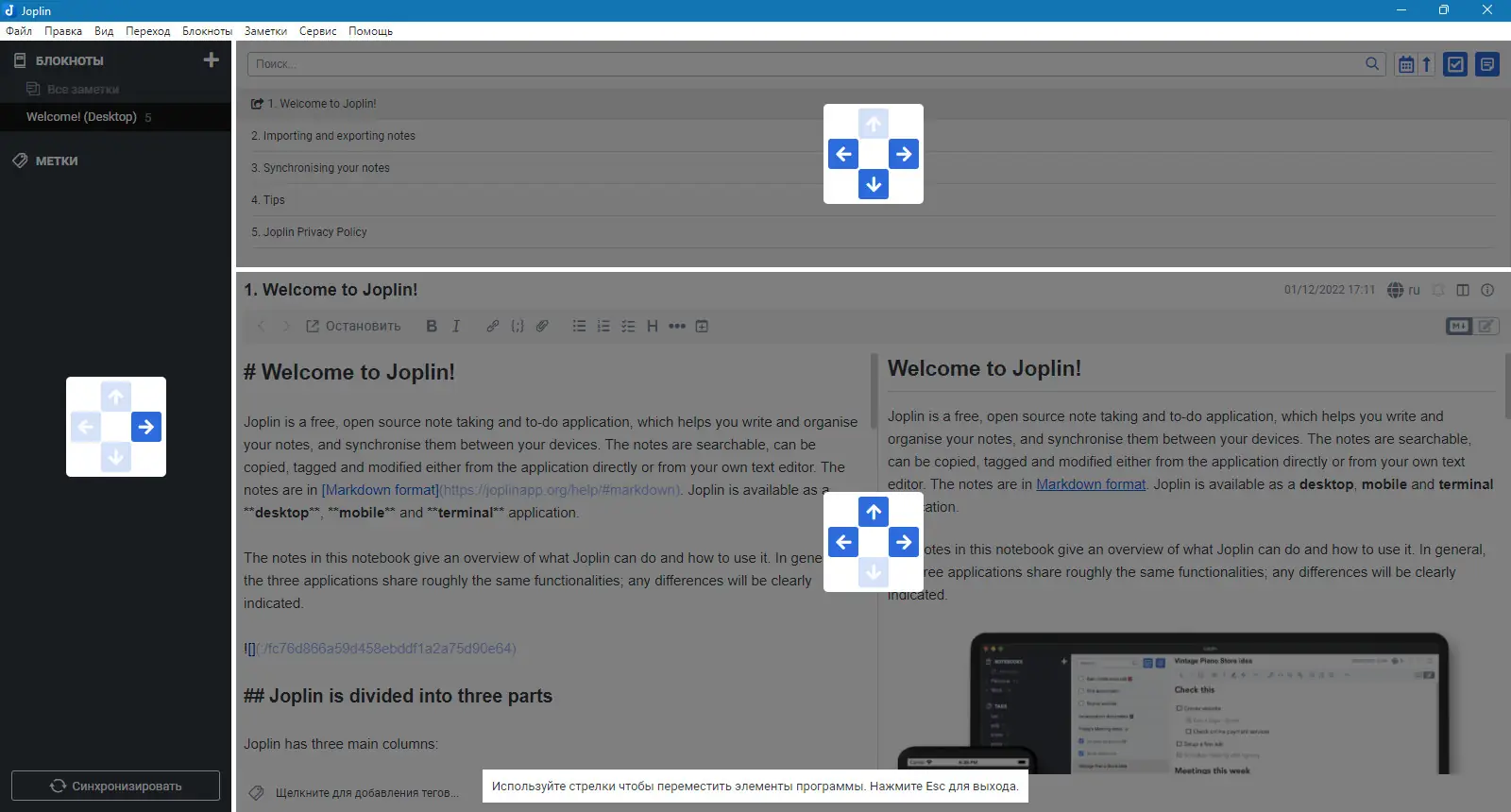
Task: Toggle the editor layout split view
Action: tap(1463, 290)
